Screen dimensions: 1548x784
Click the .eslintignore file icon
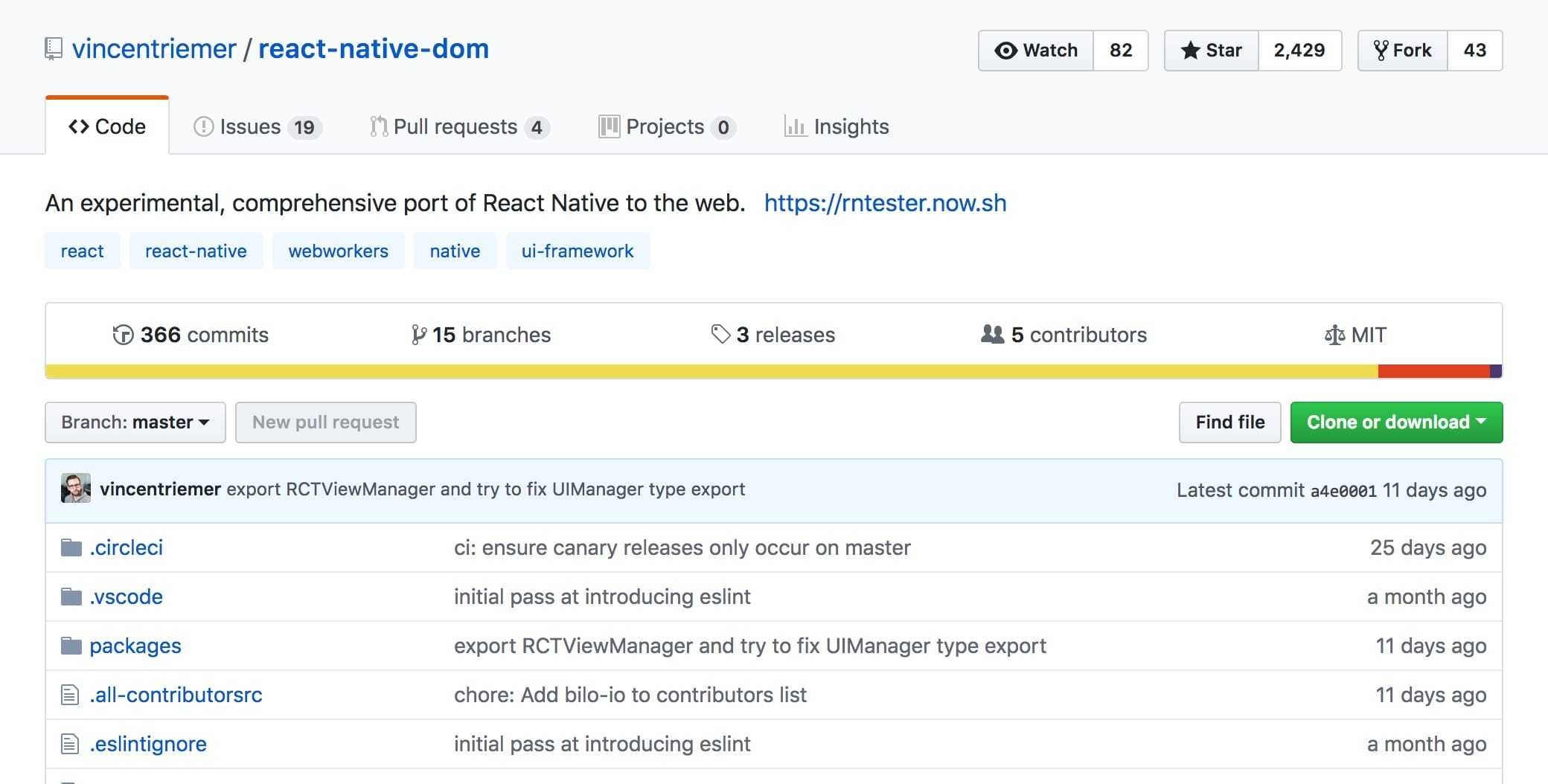70,744
